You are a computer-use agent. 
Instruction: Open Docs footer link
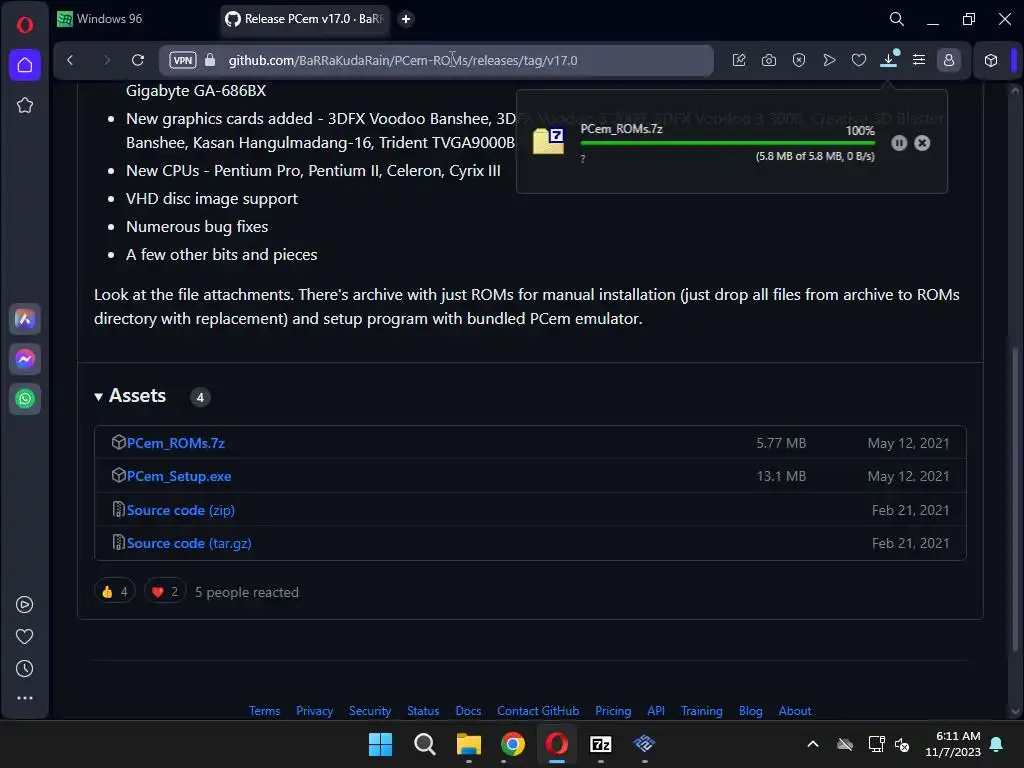pyautogui.click(x=468, y=711)
